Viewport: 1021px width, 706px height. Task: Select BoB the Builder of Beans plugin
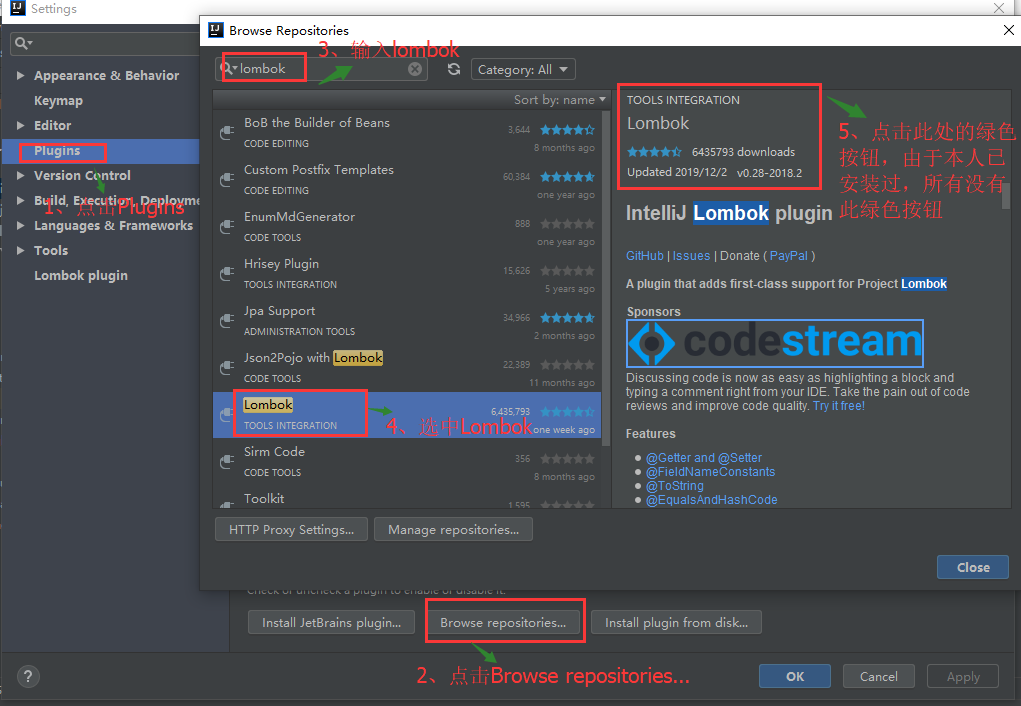point(407,134)
